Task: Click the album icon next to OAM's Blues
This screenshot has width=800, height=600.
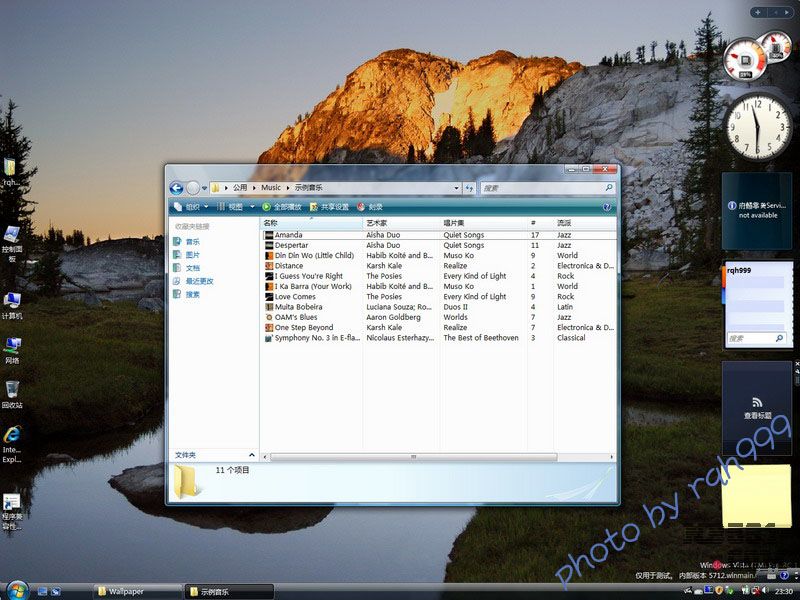Action: (269, 317)
